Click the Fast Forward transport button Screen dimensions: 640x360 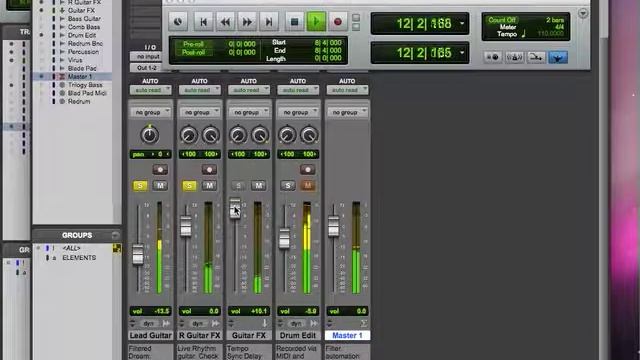coord(247,22)
